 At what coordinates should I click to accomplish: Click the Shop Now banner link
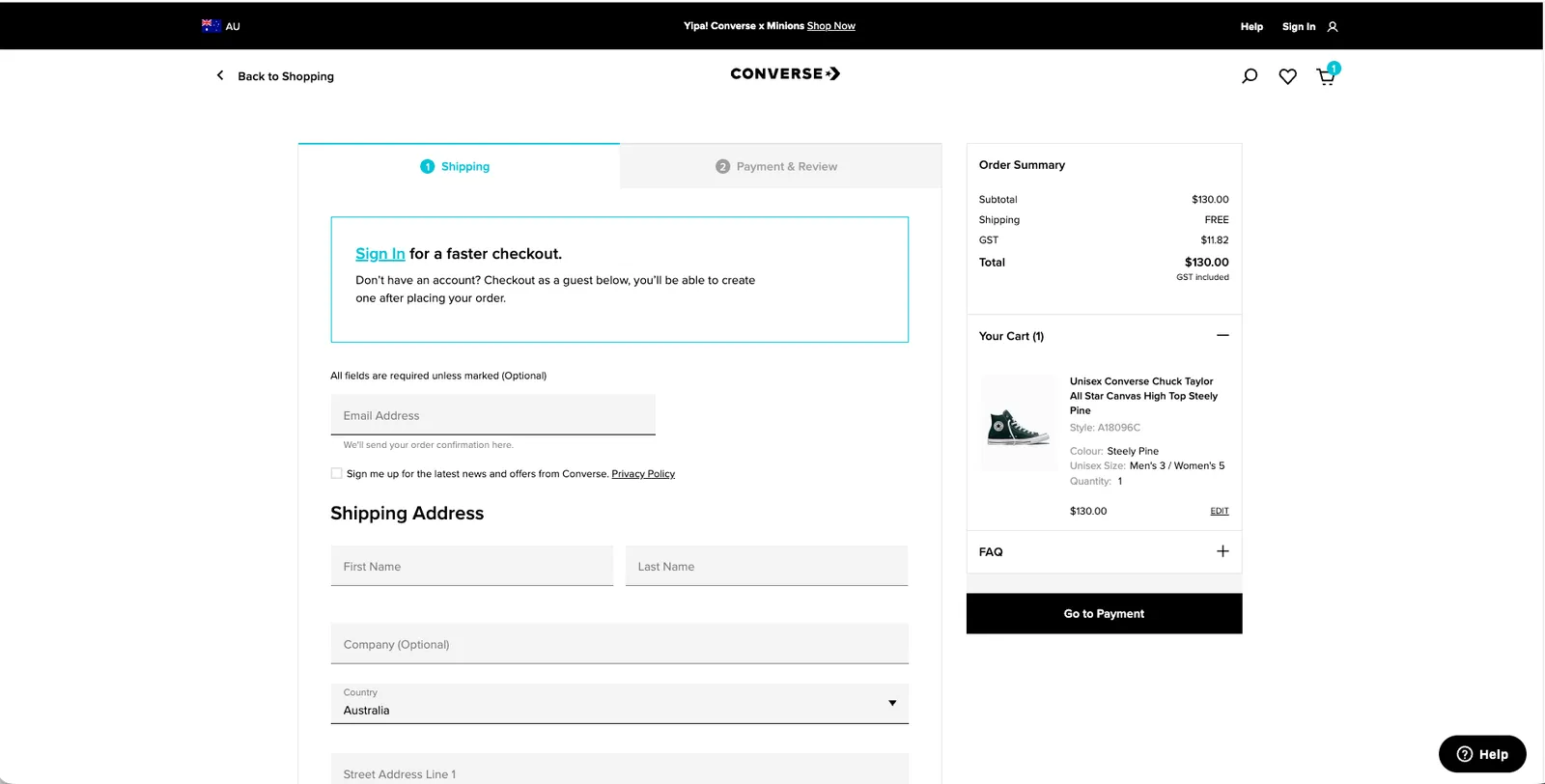[831, 26]
